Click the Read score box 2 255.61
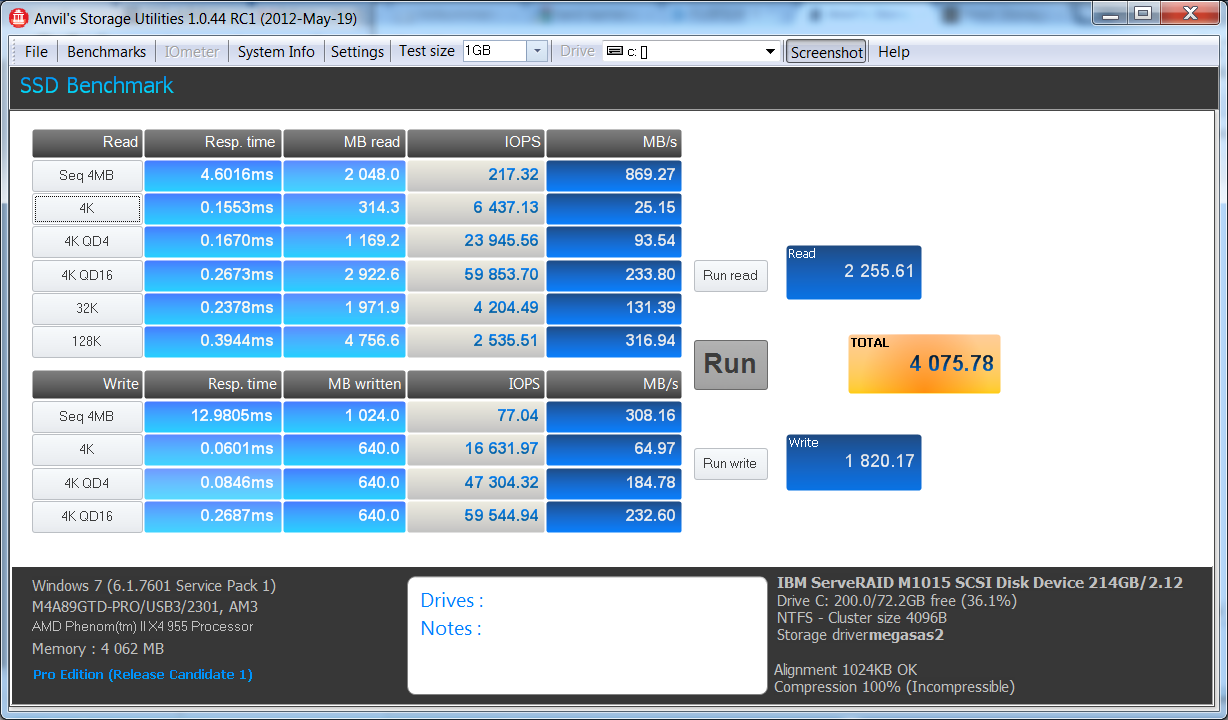The width and height of the screenshot is (1228, 720). tap(854, 272)
